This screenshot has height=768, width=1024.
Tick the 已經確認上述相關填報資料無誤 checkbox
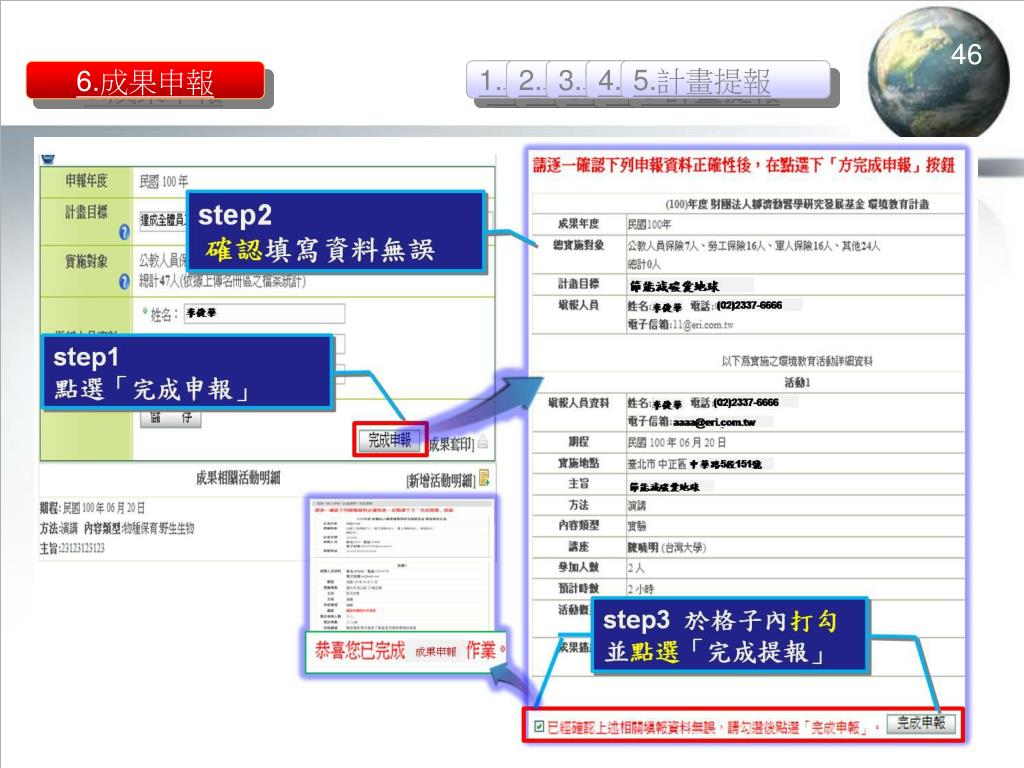pyautogui.click(x=539, y=726)
